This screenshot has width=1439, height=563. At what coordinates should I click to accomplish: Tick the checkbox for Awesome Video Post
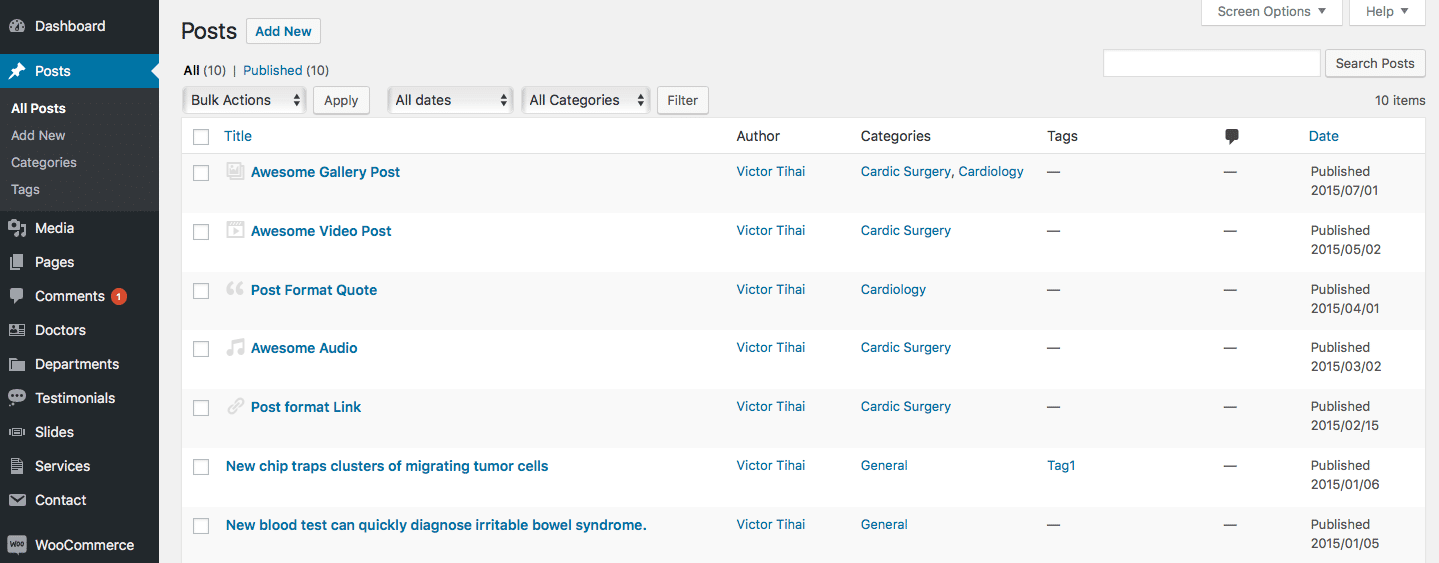(201, 232)
